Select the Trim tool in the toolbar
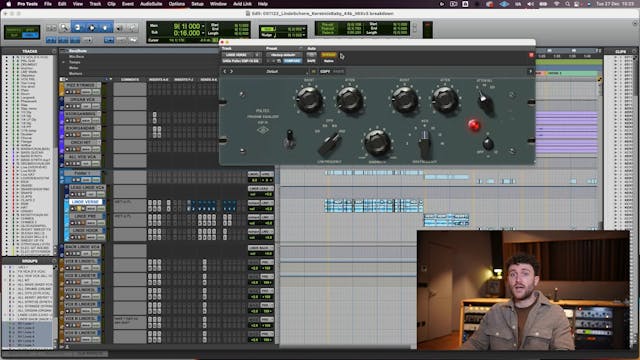Image resolution: width=640 pixels, height=360 pixels. click(x=78, y=28)
